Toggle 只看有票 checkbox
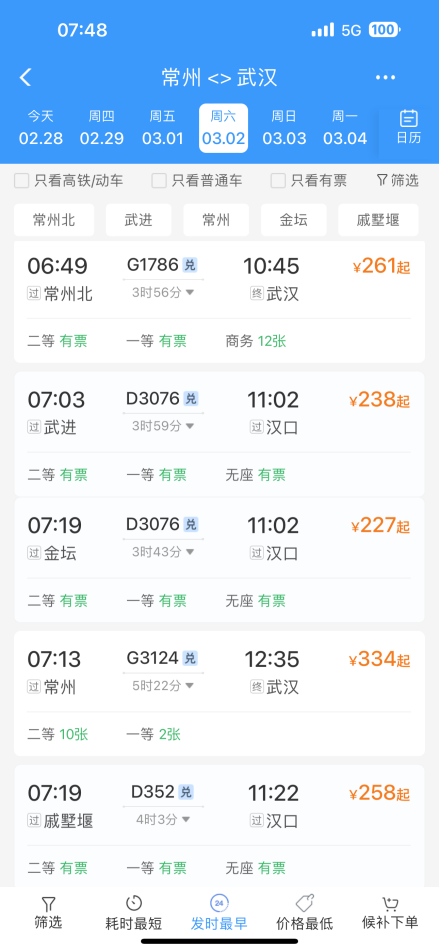The image size is (439, 952). point(278,180)
